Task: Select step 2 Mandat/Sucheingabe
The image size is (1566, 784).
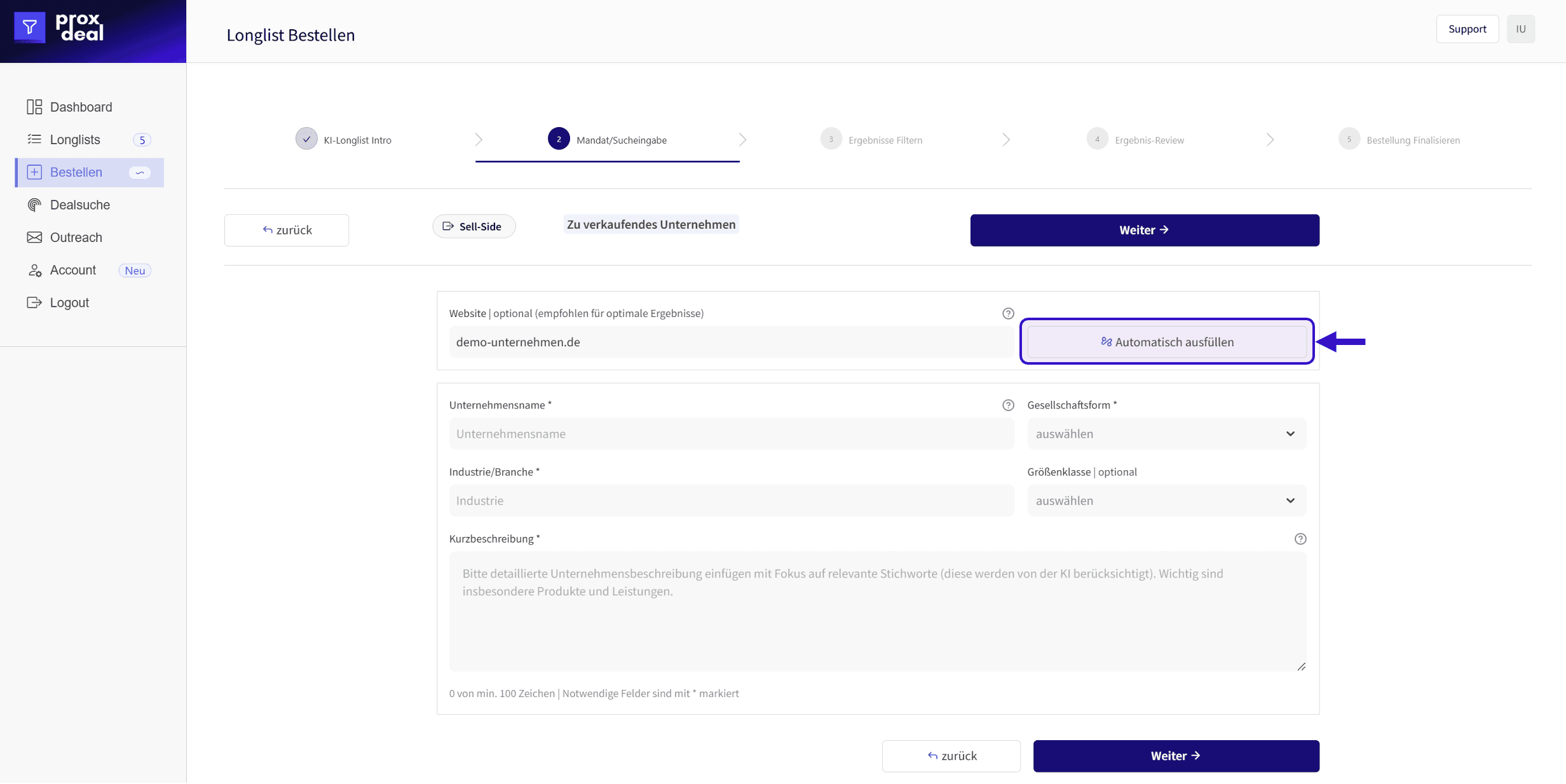Action: point(608,140)
